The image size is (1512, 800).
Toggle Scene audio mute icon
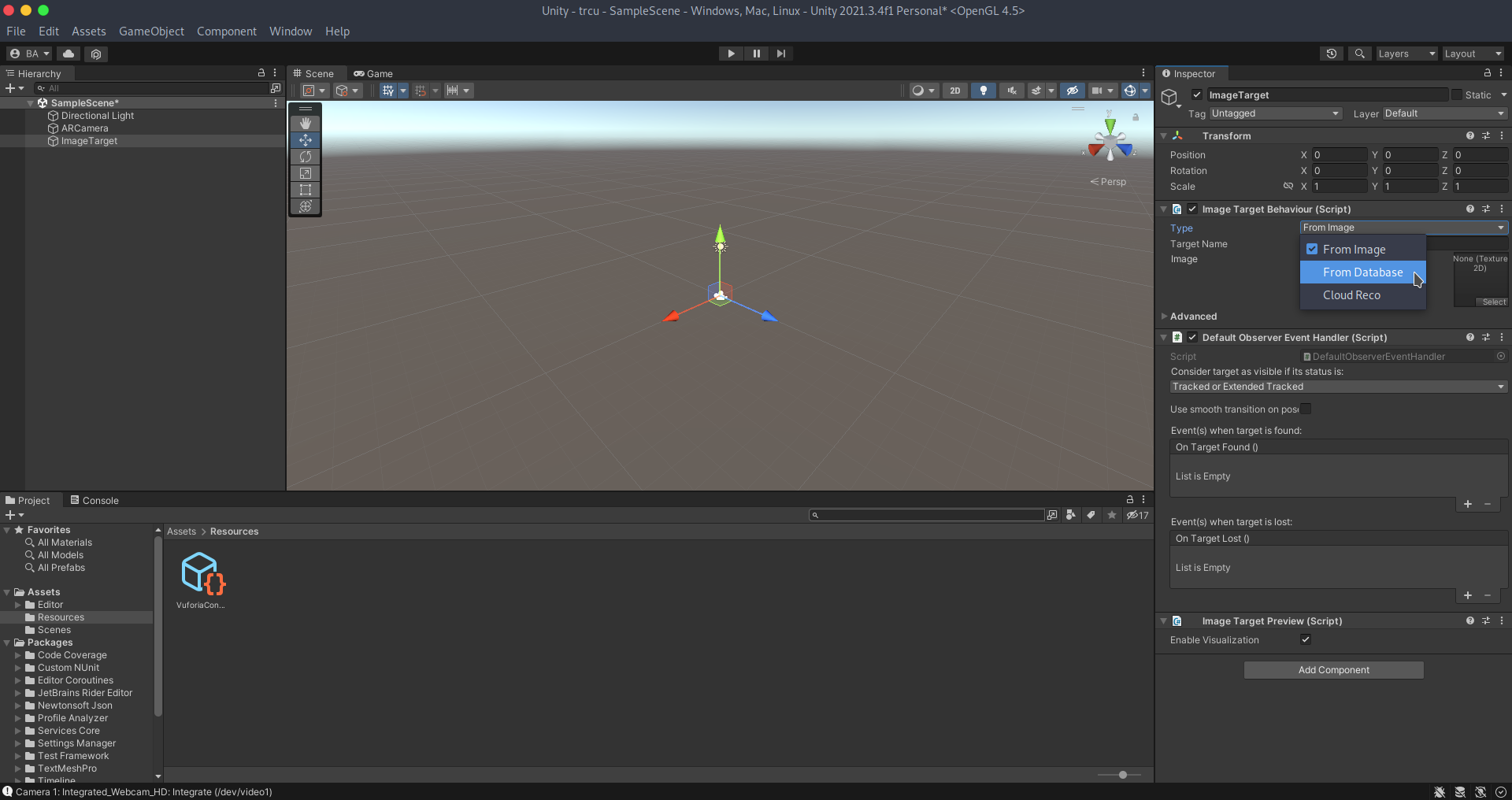coord(1011,91)
